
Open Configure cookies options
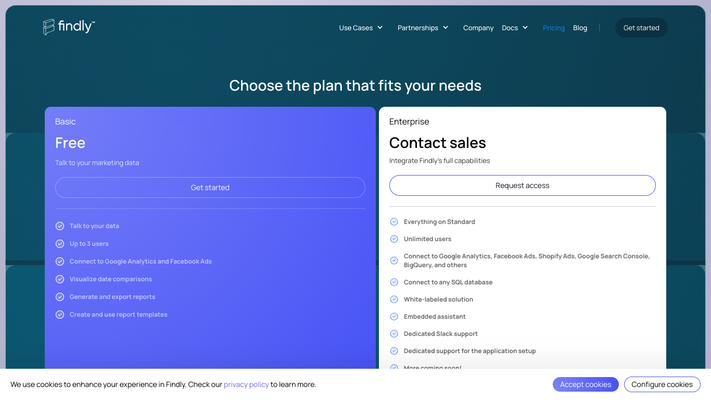click(662, 384)
